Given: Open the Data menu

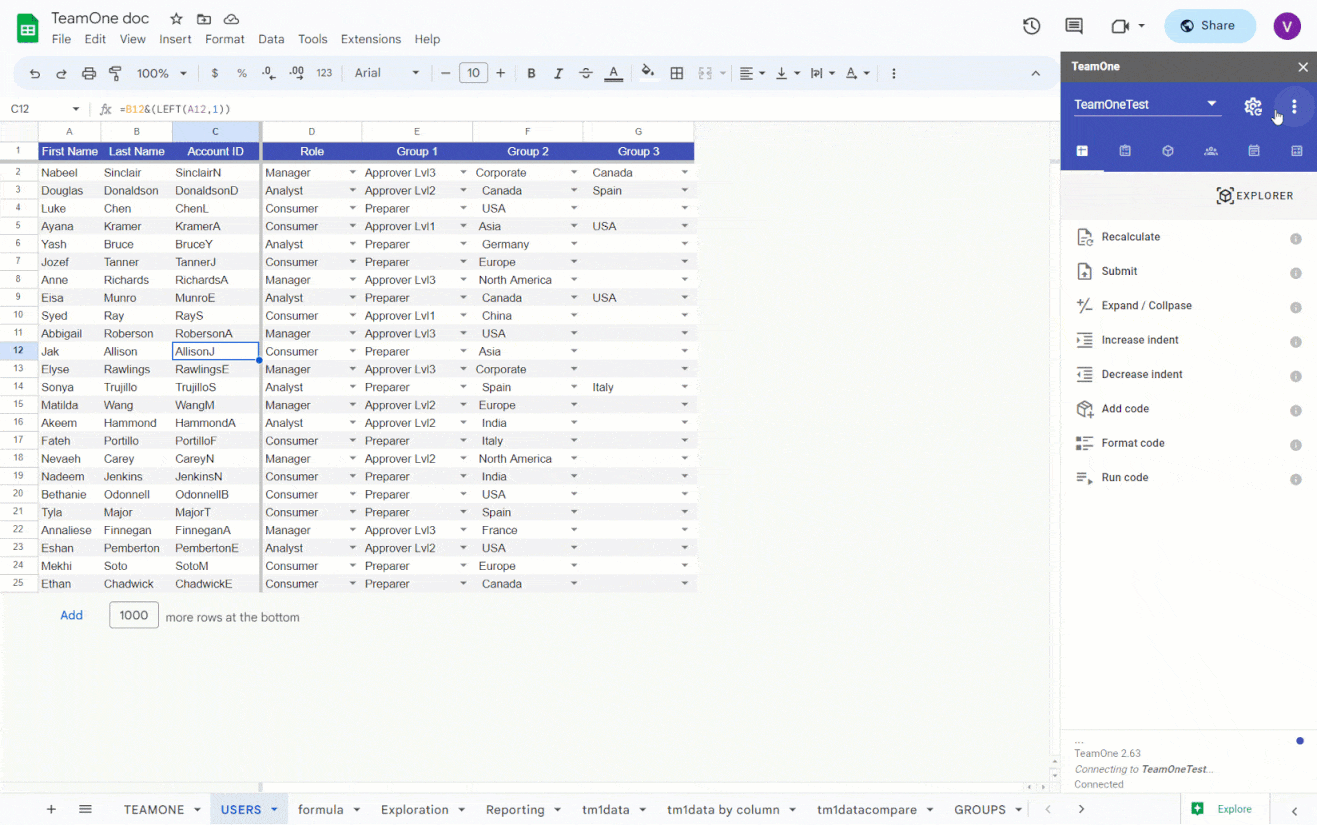Looking at the screenshot, I should 271,39.
